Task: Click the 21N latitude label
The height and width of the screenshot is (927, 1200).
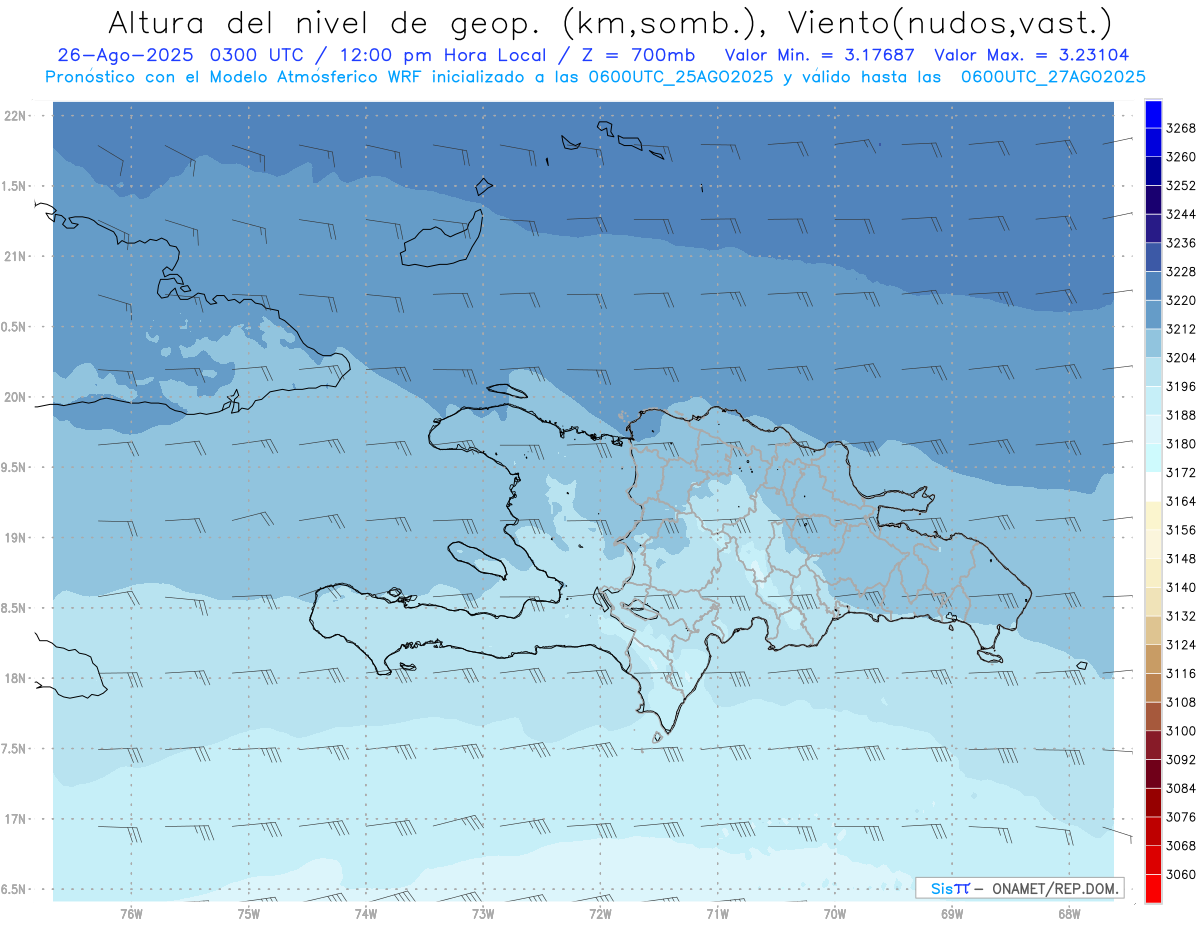Action: 17,256
